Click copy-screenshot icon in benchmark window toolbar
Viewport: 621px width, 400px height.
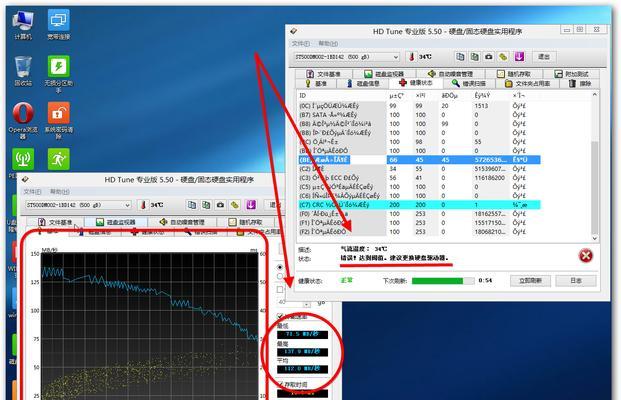206,205
